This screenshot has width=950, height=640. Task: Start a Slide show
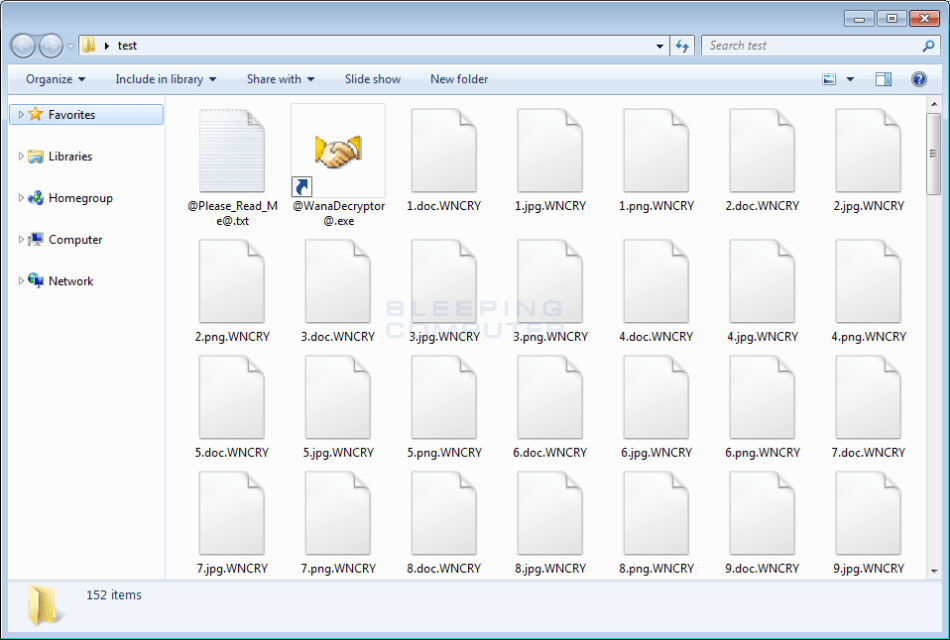pyautogui.click(x=372, y=79)
